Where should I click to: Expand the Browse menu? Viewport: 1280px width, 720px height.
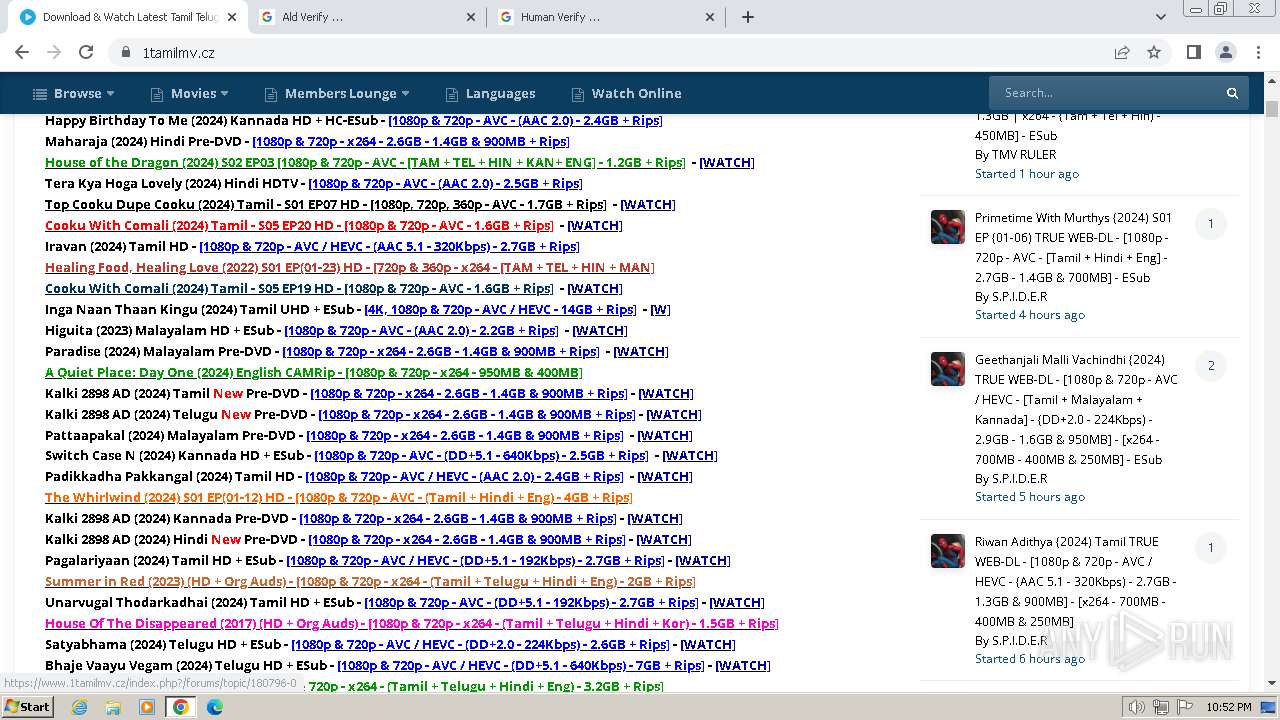[74, 93]
